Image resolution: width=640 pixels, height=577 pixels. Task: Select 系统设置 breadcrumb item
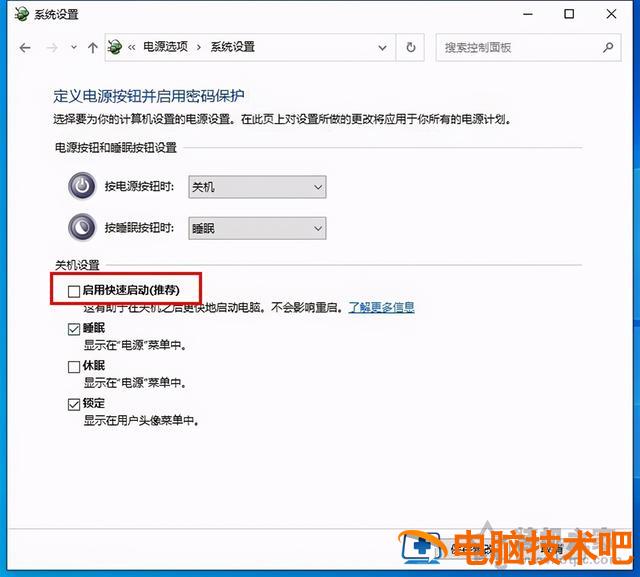click(x=233, y=47)
